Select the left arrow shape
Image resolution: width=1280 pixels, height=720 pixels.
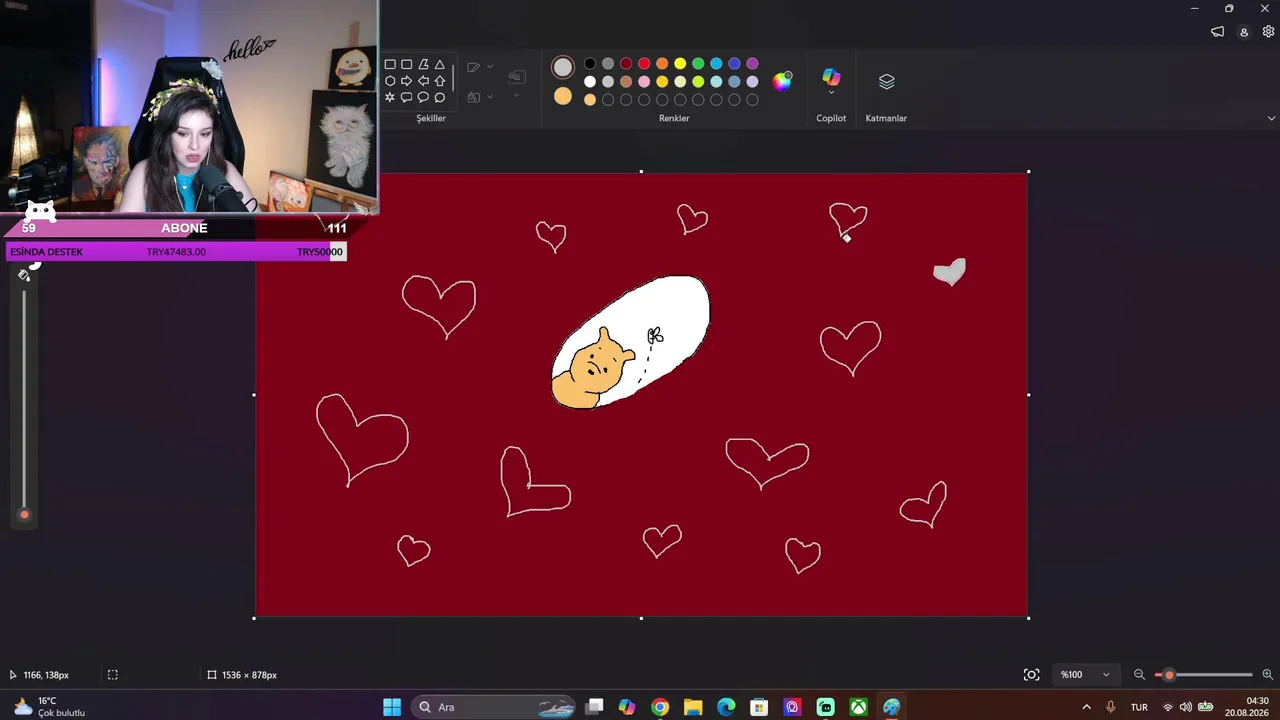[423, 81]
